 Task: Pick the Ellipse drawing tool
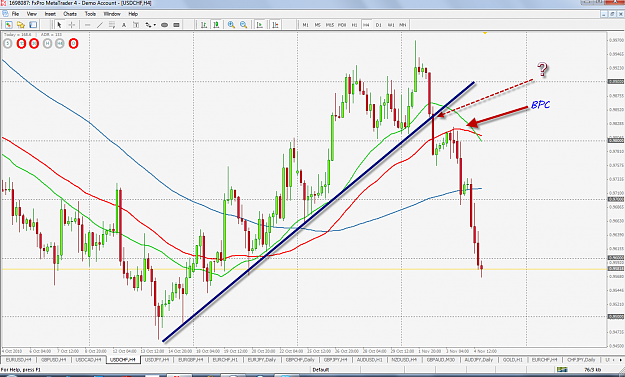[x=164, y=25]
